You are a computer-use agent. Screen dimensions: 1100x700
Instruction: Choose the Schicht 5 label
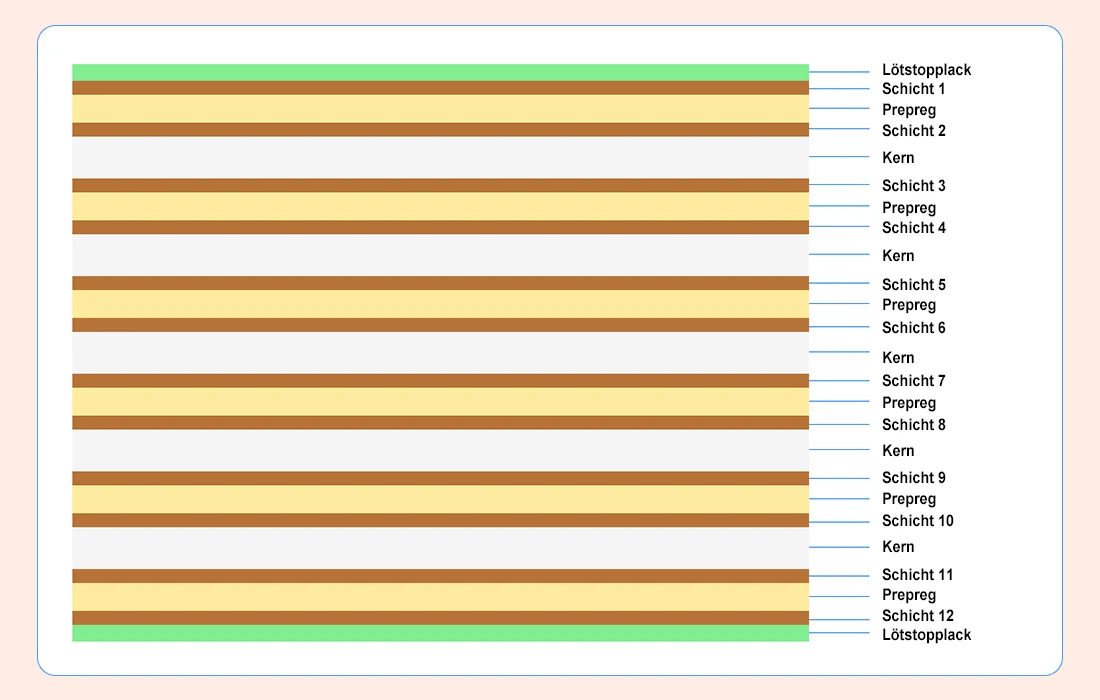[913, 285]
